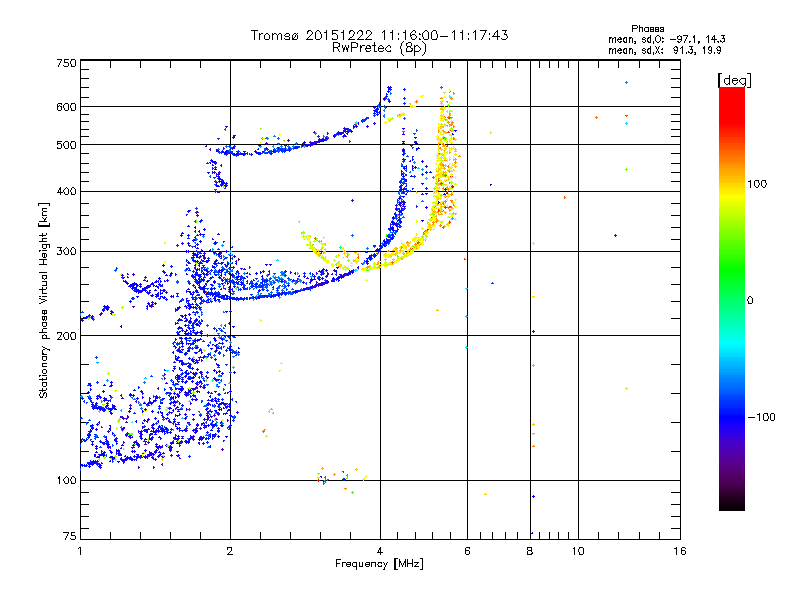The height and width of the screenshot is (600, 800).
Task: Select the 'RwPretec (8p)' subtitle
Action: (x=379, y=48)
